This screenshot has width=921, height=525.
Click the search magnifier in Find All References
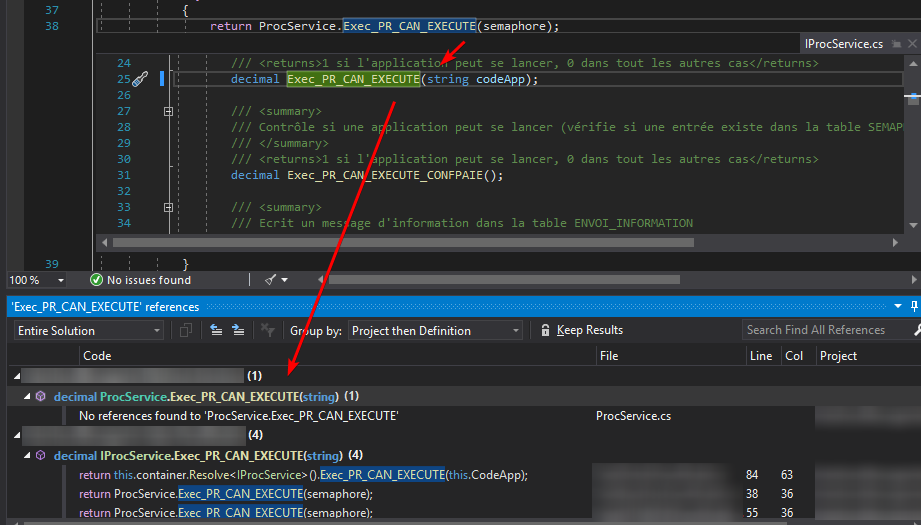coord(917,330)
